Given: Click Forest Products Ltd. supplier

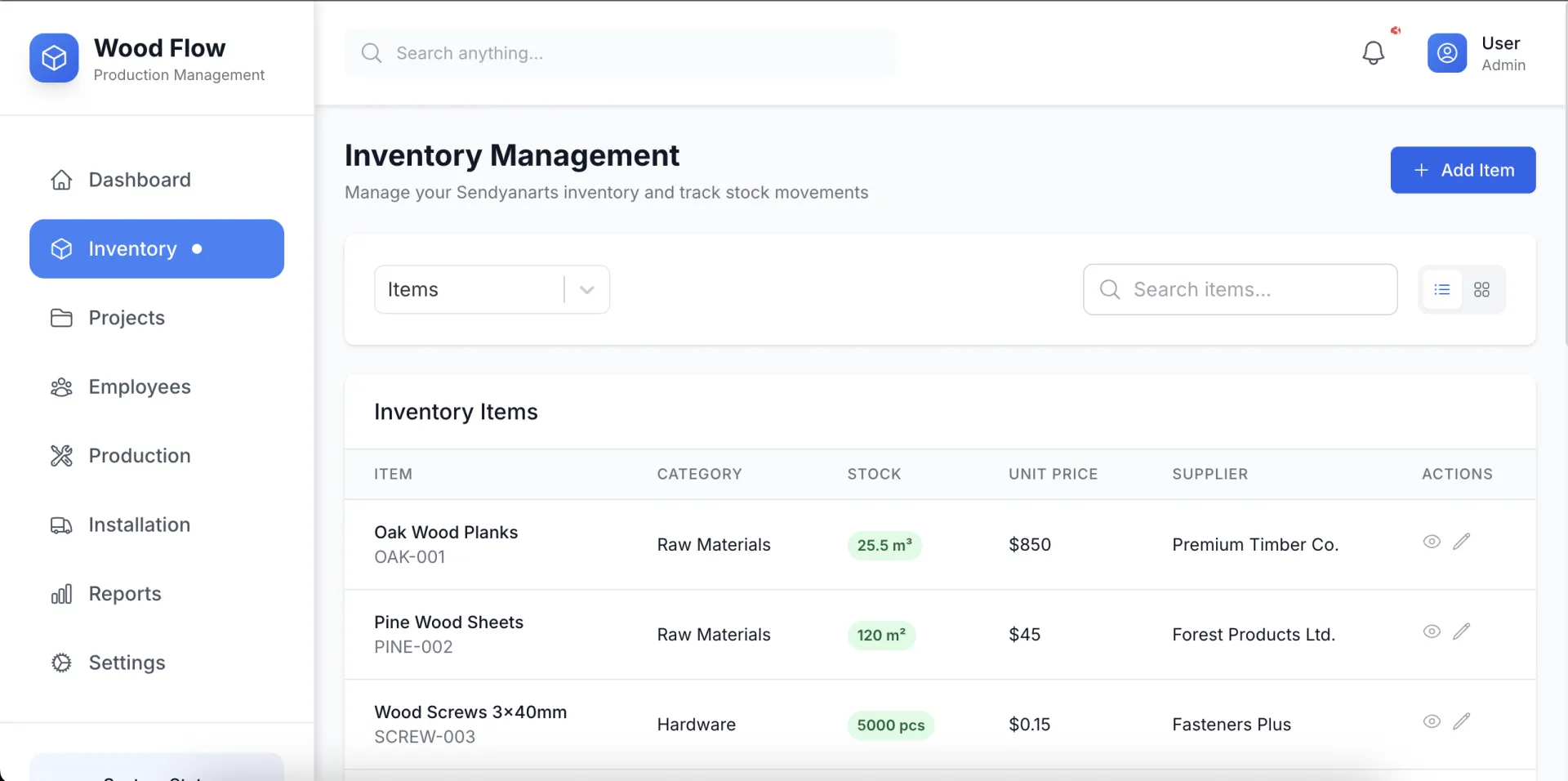Looking at the screenshot, I should [x=1254, y=635].
